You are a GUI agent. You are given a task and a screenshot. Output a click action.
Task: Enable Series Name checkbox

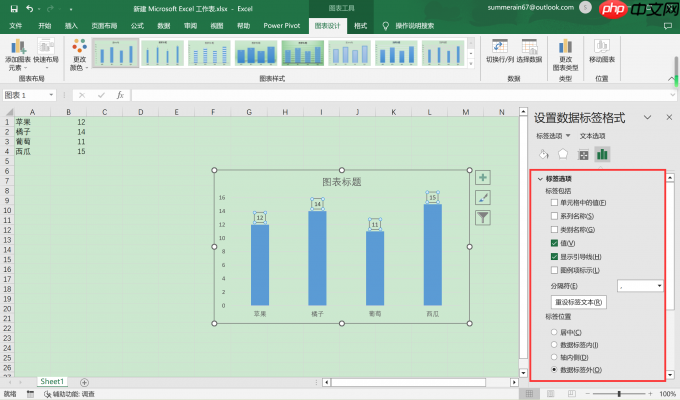(x=554, y=216)
